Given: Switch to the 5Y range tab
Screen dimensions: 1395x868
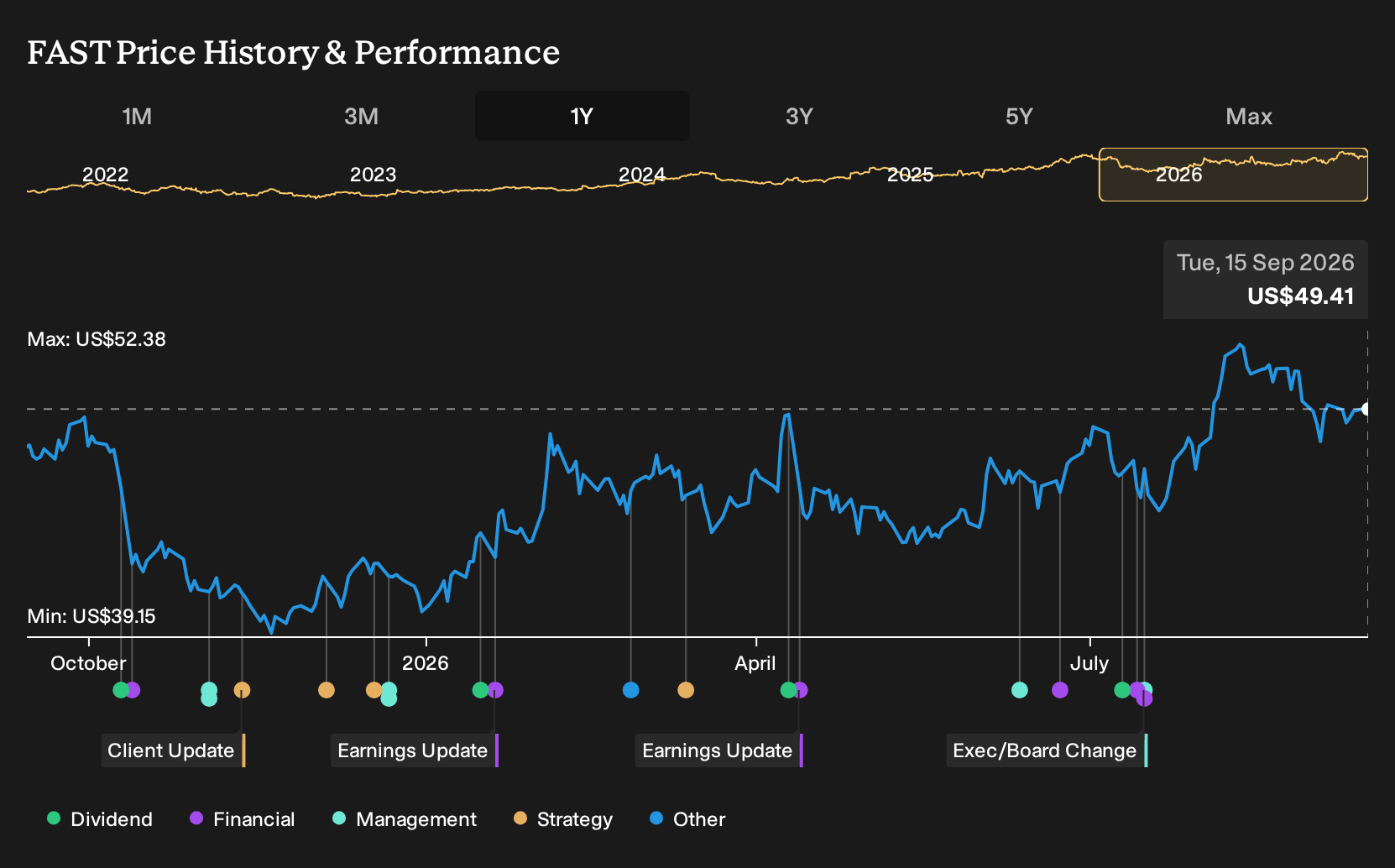Looking at the screenshot, I should tap(1019, 116).
